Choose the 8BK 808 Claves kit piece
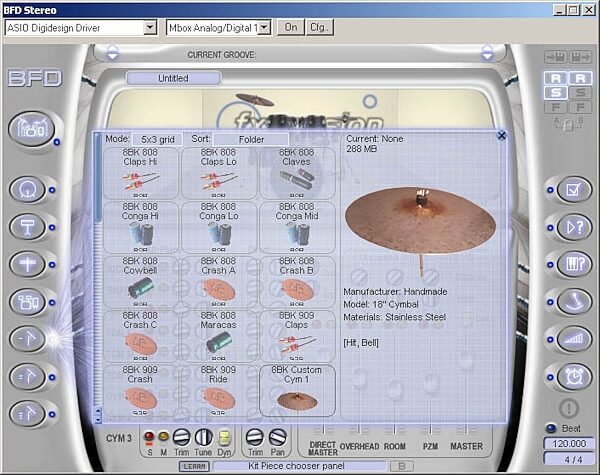The image size is (600, 475). tap(297, 173)
